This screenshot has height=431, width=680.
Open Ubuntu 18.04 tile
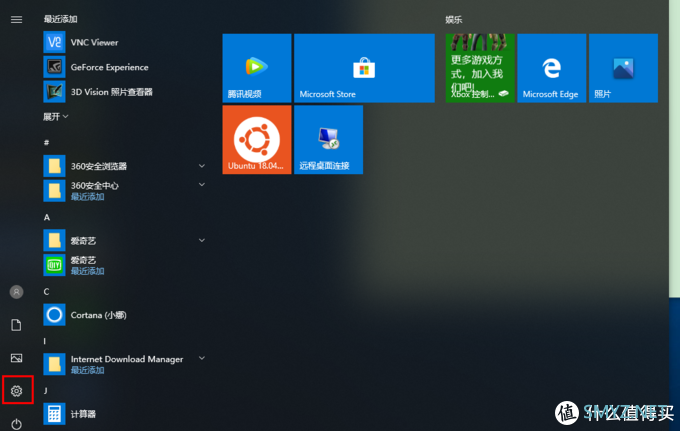click(x=257, y=140)
